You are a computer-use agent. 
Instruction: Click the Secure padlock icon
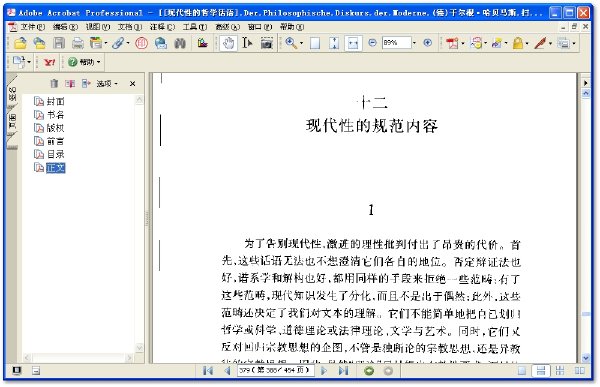click(x=518, y=43)
